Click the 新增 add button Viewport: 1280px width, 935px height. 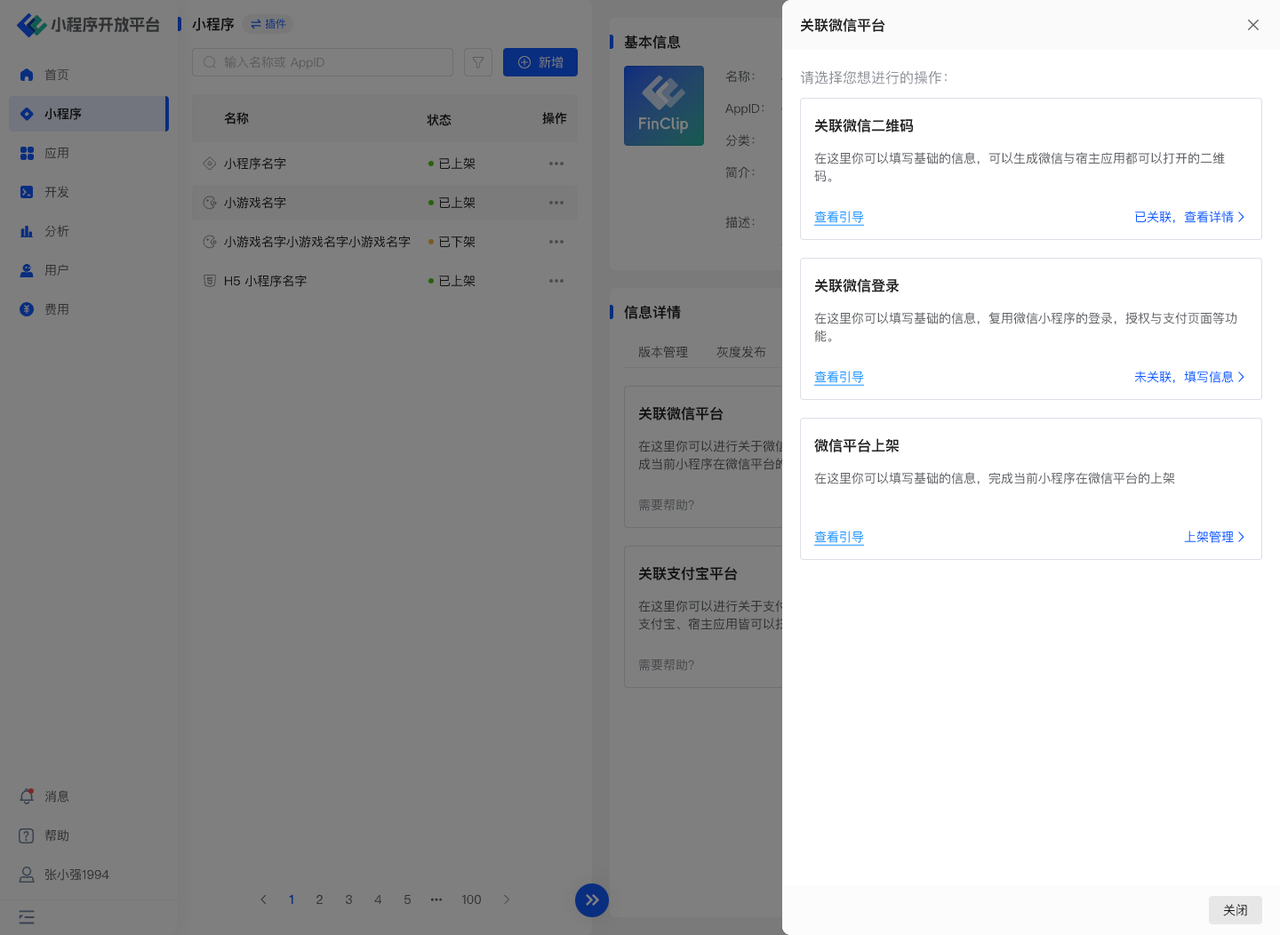coord(540,62)
